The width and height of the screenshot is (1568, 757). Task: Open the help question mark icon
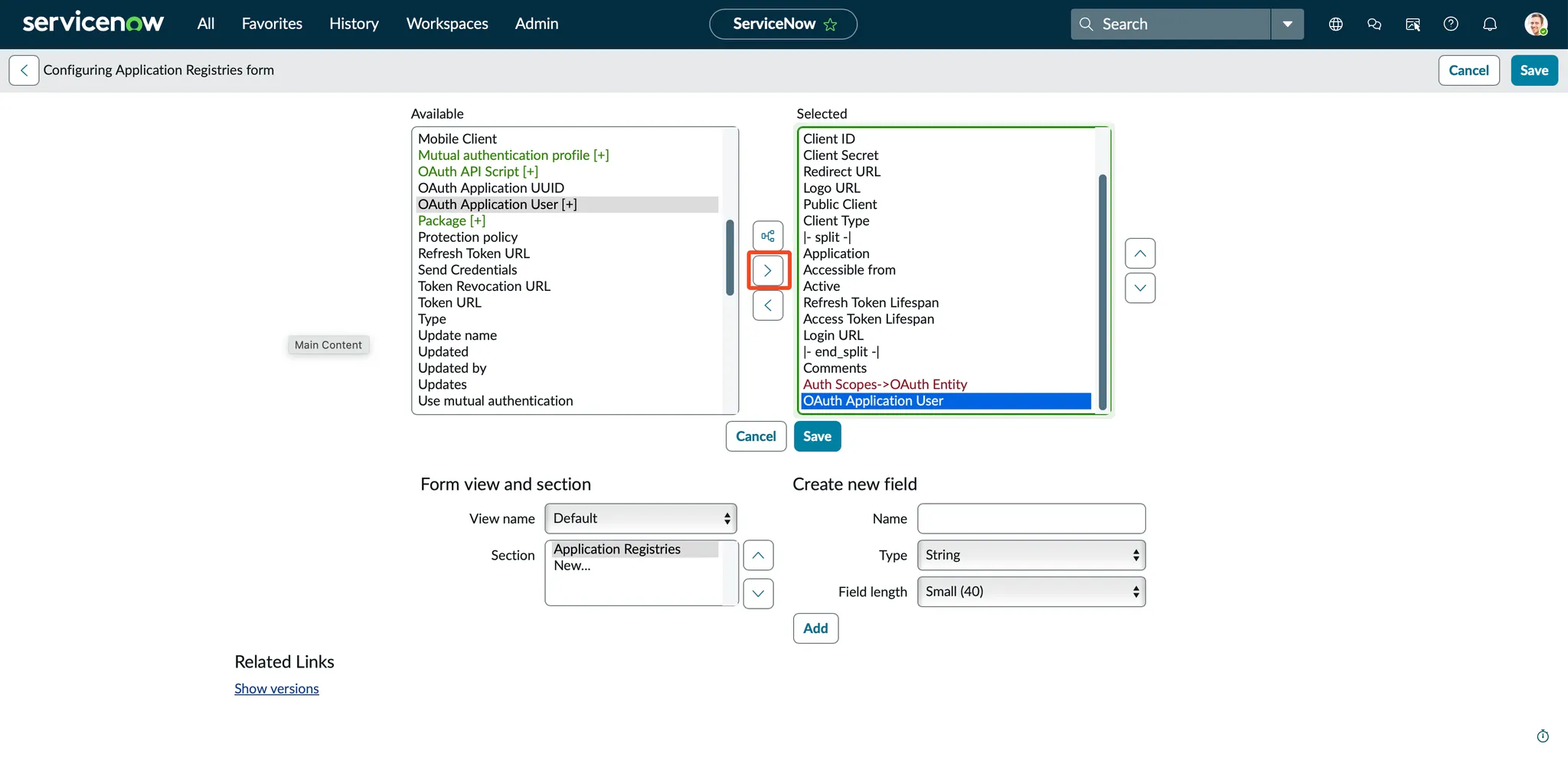click(x=1451, y=24)
